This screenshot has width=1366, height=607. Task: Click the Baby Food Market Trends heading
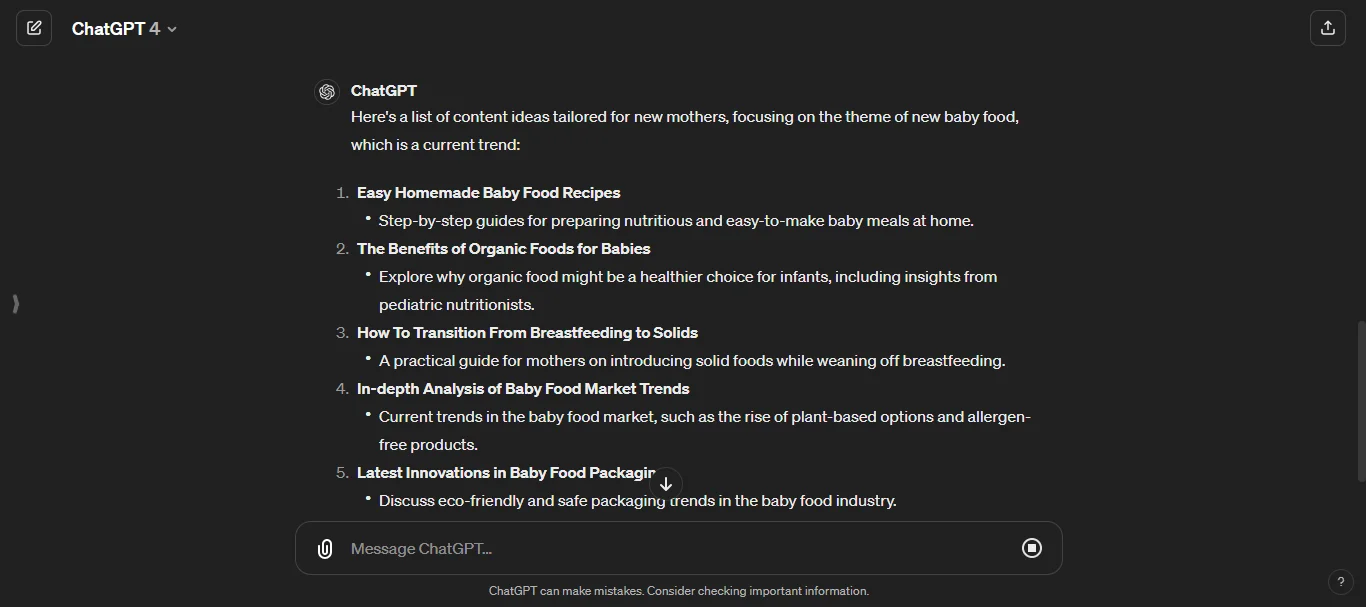pos(524,388)
